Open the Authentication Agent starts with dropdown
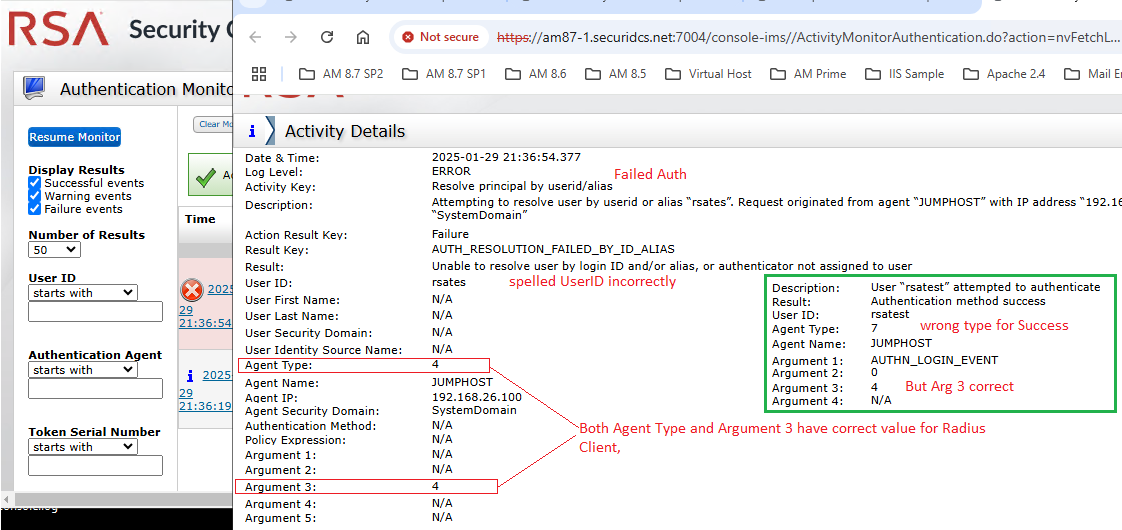The image size is (1122, 530). coord(82,370)
